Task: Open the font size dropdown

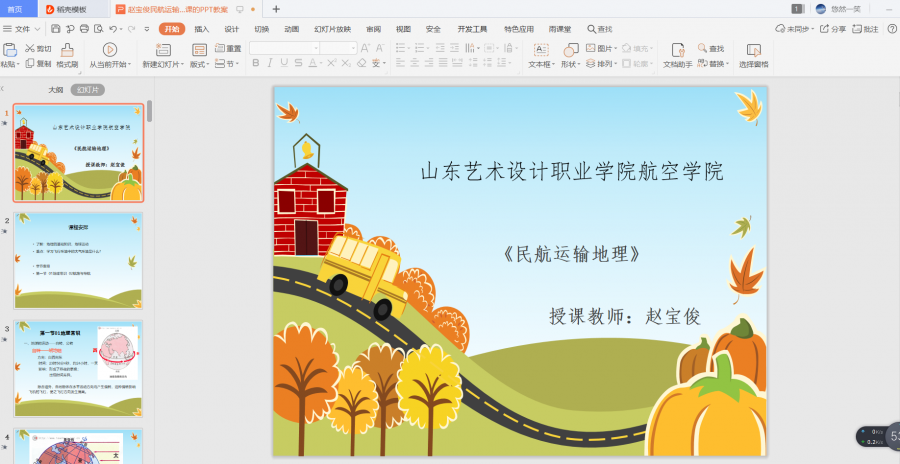Action: (x=353, y=48)
